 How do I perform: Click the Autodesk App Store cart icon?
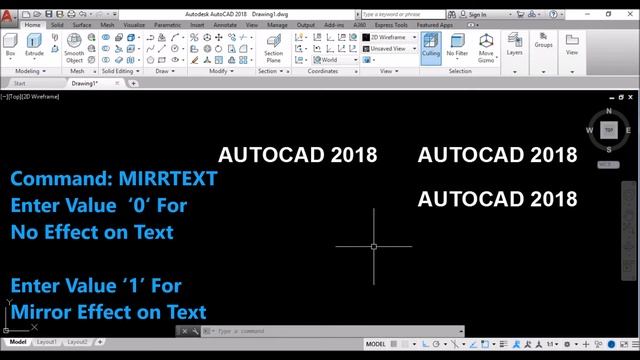[x=520, y=14]
